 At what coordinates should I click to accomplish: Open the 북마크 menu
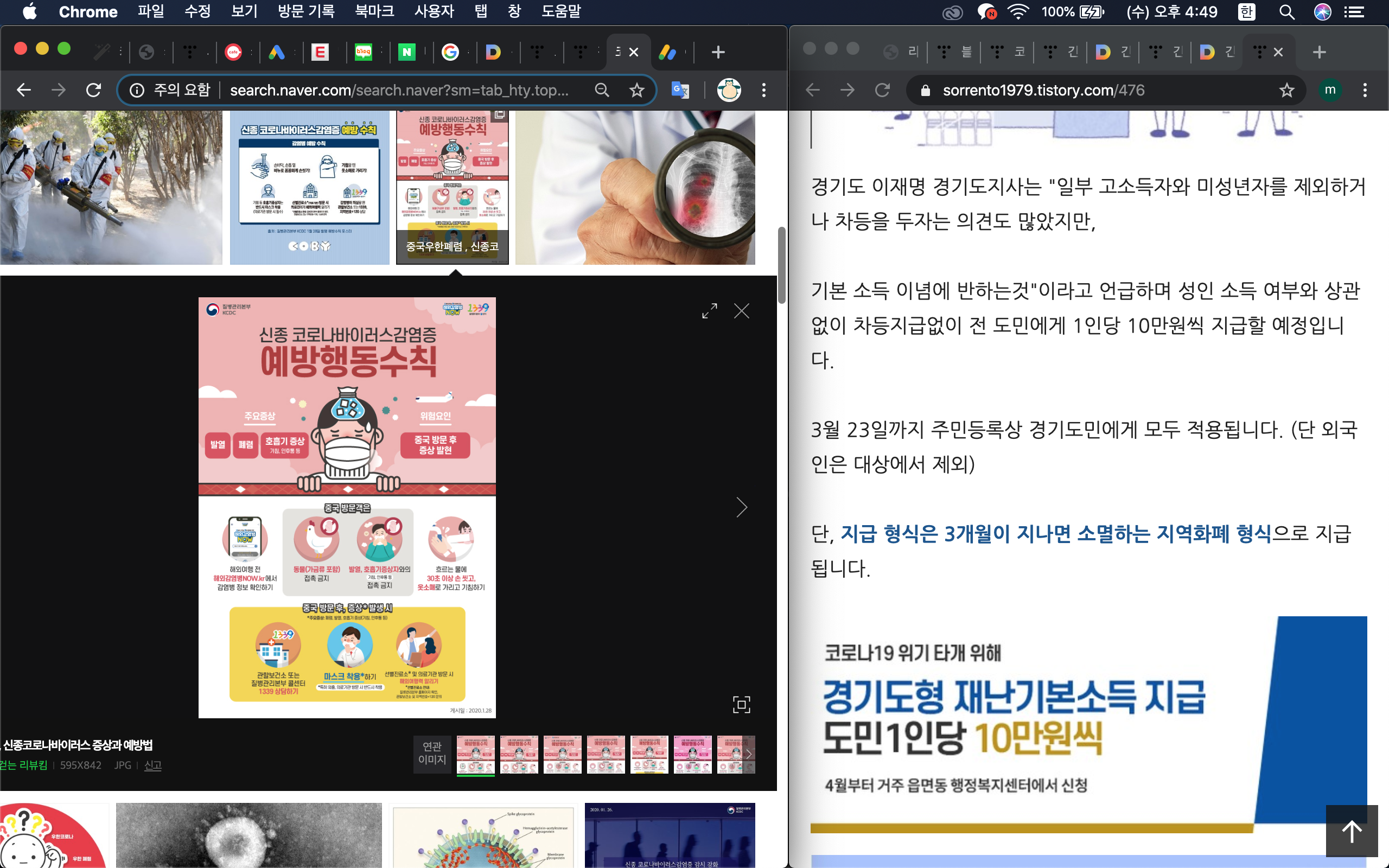coord(375,11)
